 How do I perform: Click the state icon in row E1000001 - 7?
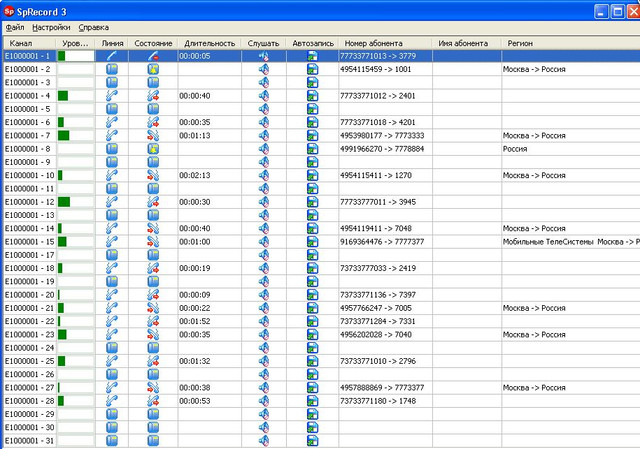tap(153, 135)
